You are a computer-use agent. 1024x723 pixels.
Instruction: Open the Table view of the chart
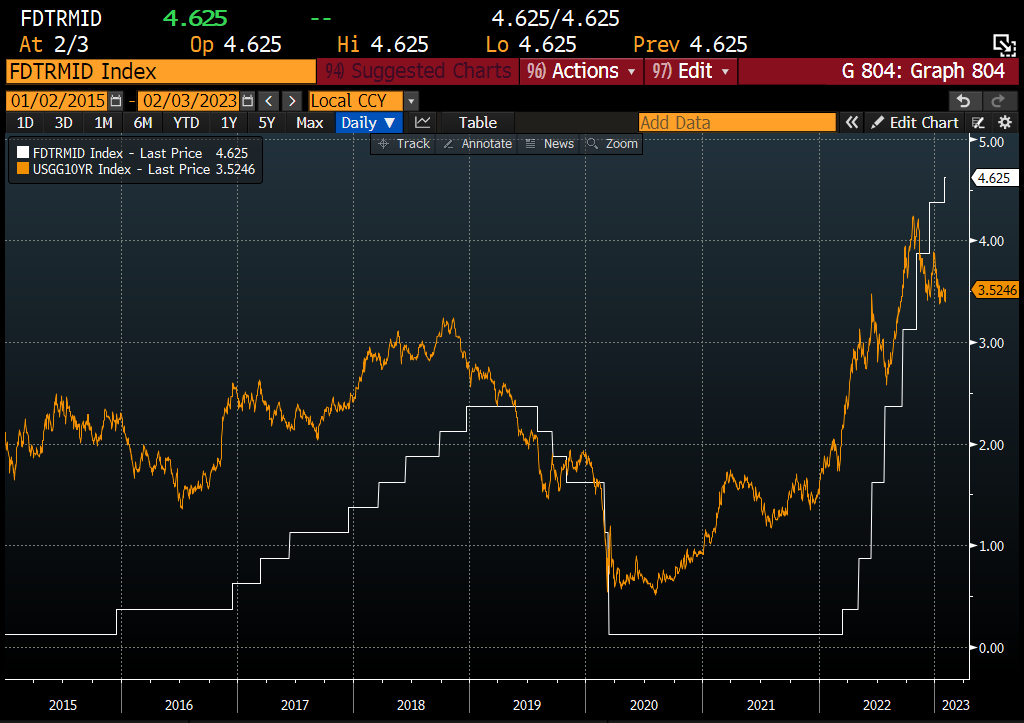point(476,122)
